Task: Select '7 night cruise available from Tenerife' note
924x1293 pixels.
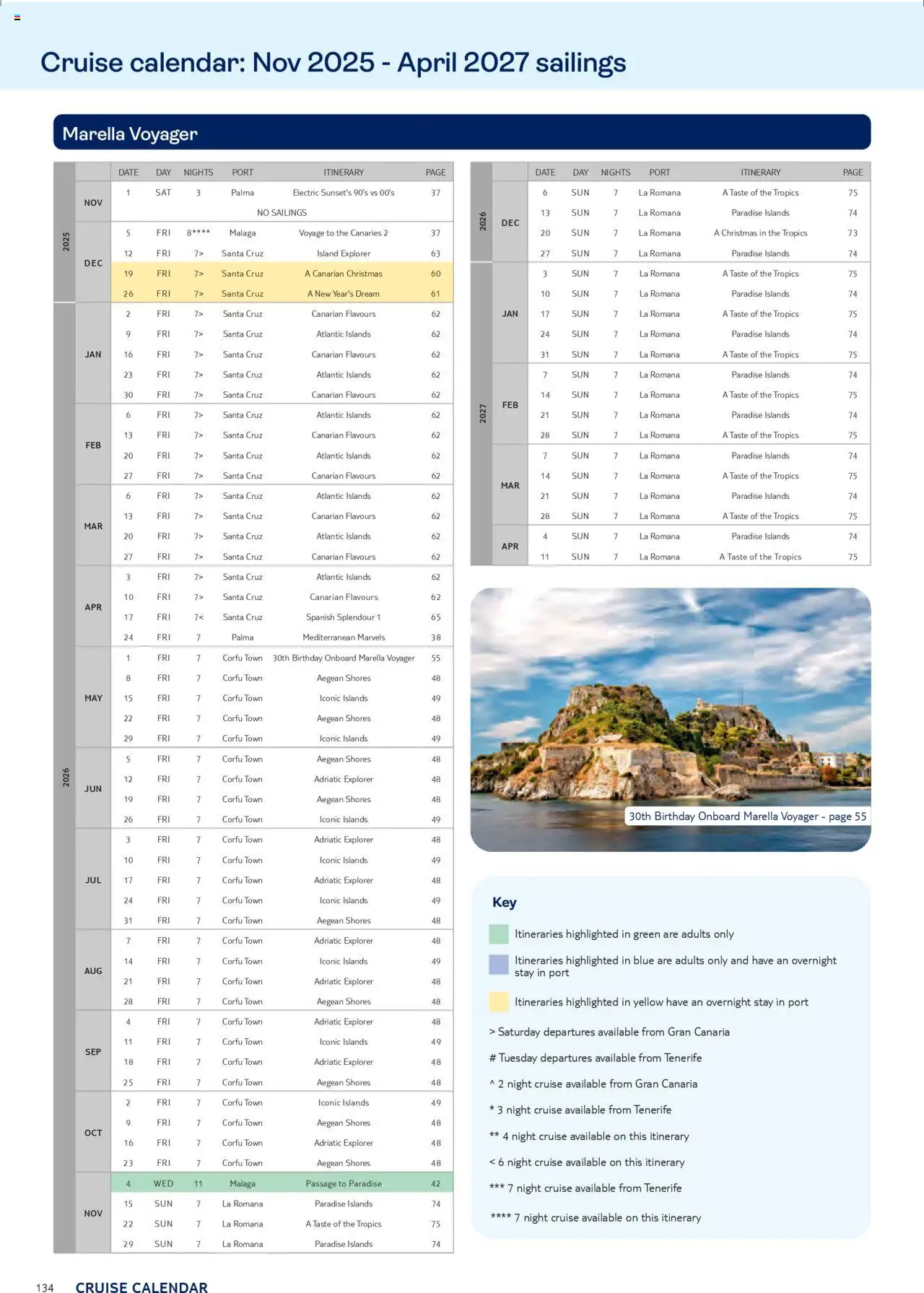Action: coord(585,1188)
